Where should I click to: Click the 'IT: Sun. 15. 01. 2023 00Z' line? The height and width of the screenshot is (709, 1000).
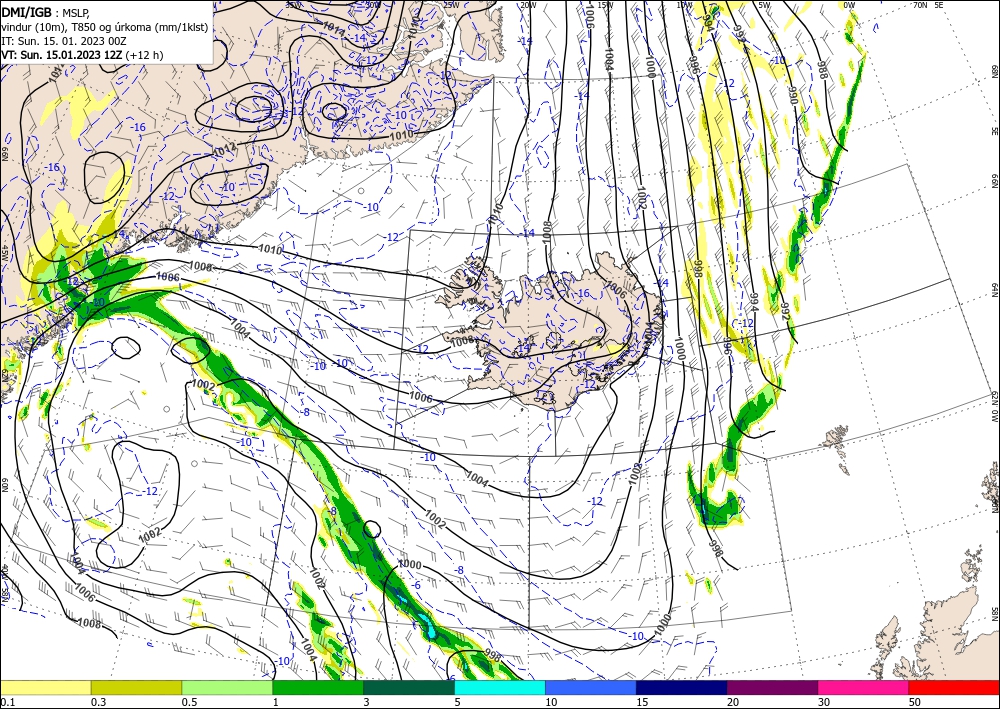point(64,41)
